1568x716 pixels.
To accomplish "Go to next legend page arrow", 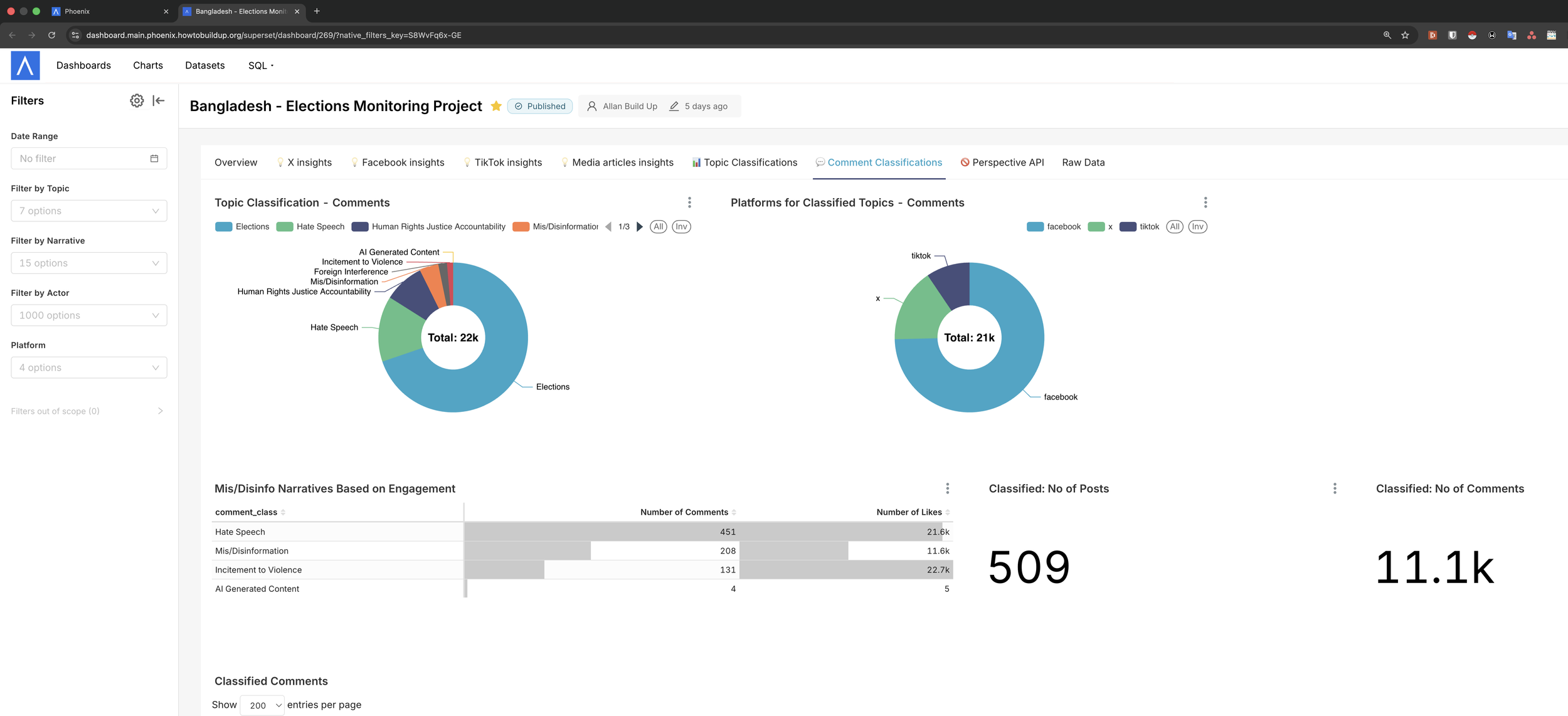I will tap(640, 227).
